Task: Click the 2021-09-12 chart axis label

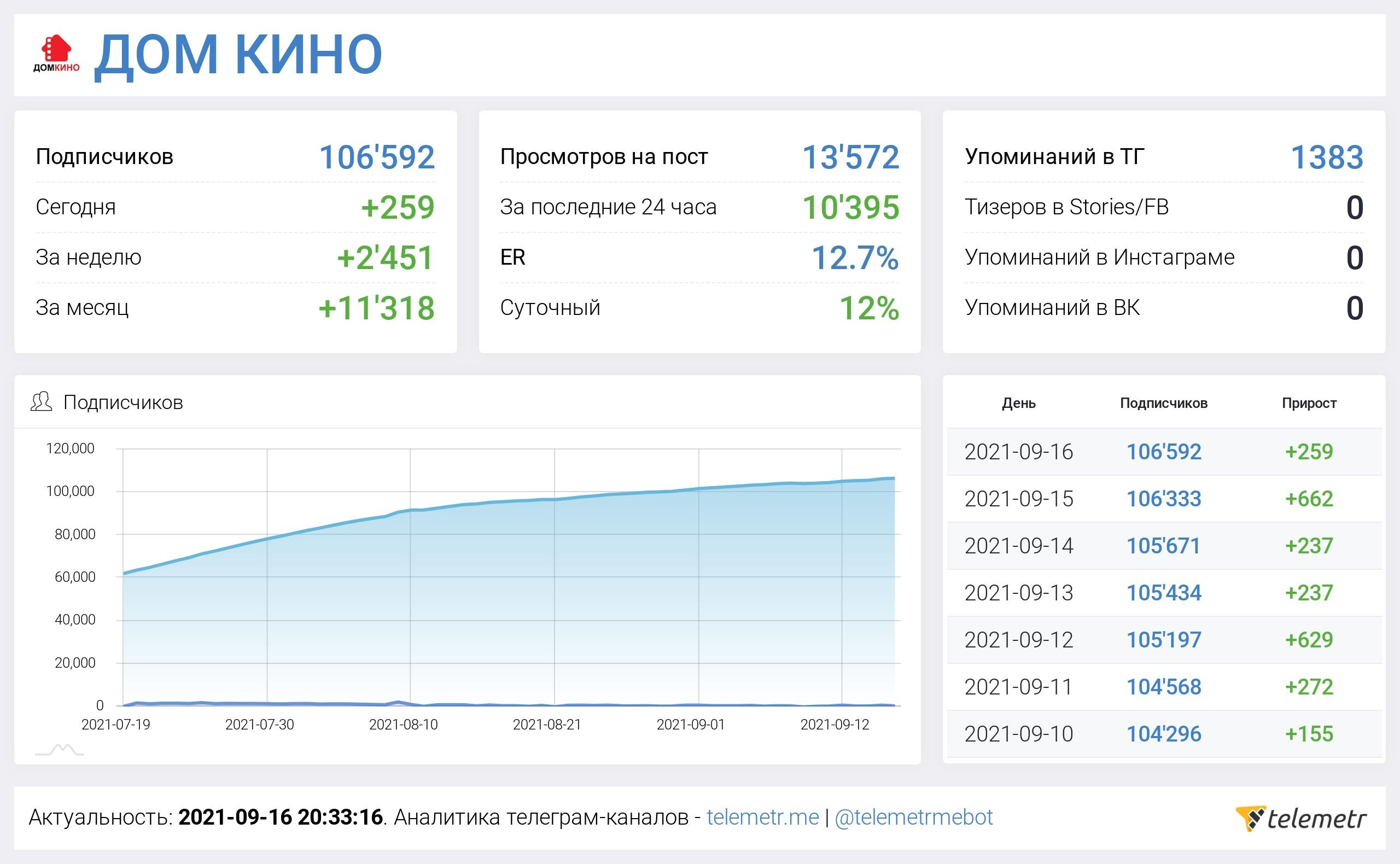Action: tap(835, 725)
